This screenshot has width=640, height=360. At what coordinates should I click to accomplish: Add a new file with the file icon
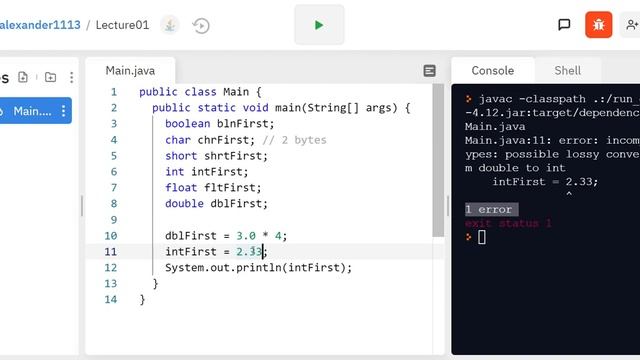[x=23, y=77]
